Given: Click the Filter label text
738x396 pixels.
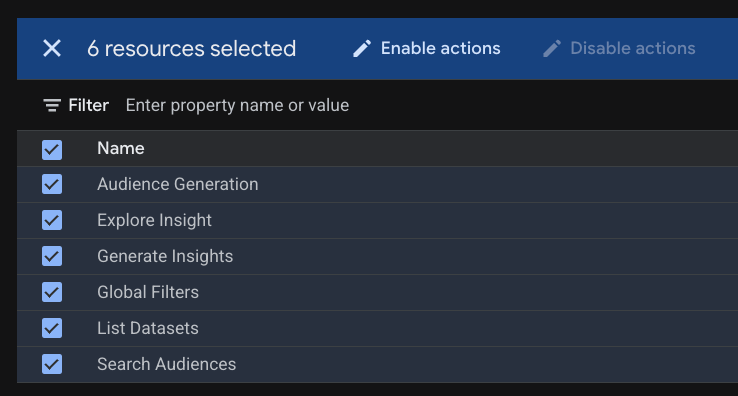Looking at the screenshot, I should pos(88,105).
